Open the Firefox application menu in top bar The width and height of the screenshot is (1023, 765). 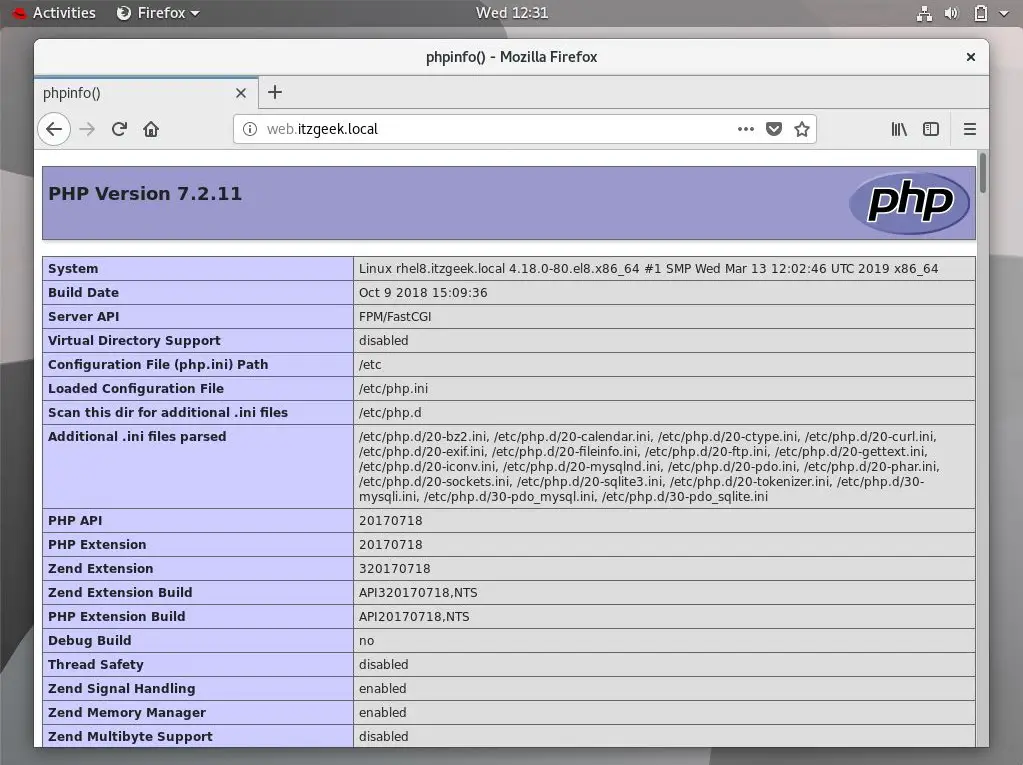coord(157,13)
